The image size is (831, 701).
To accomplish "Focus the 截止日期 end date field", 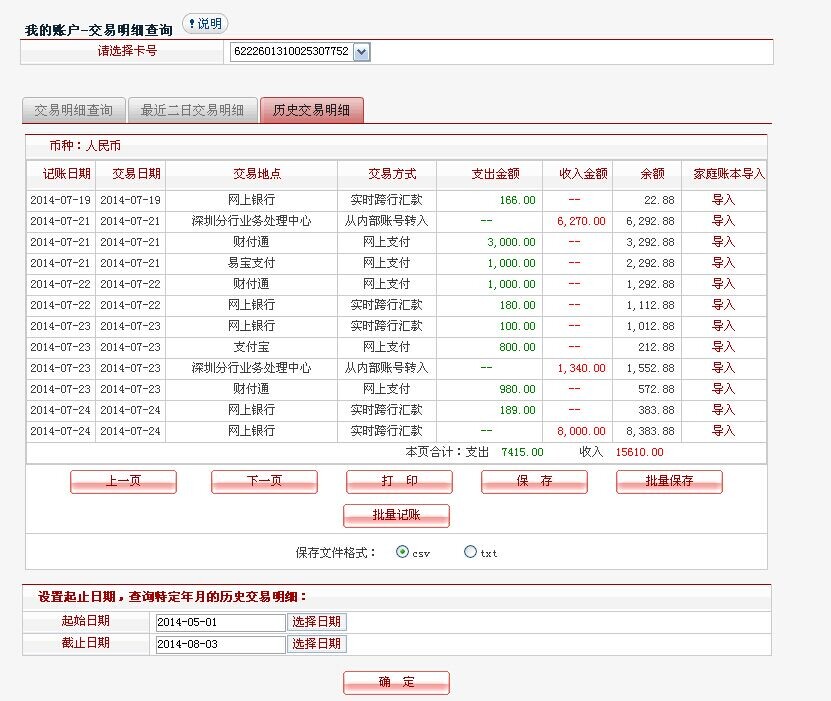I will (220, 644).
